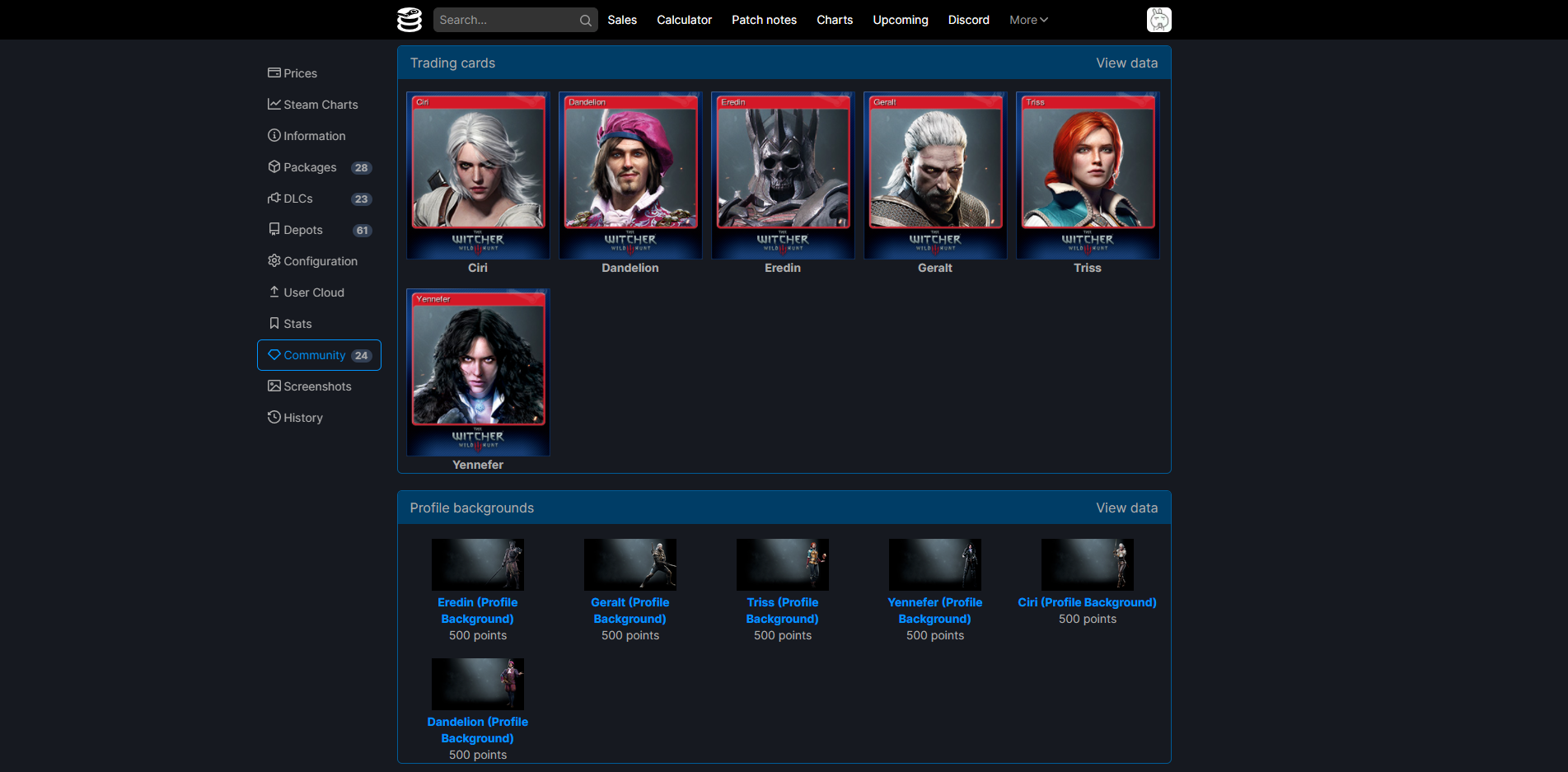This screenshot has height=772, width=1568.
Task: Click the Community count badge 24
Action: pos(361,355)
